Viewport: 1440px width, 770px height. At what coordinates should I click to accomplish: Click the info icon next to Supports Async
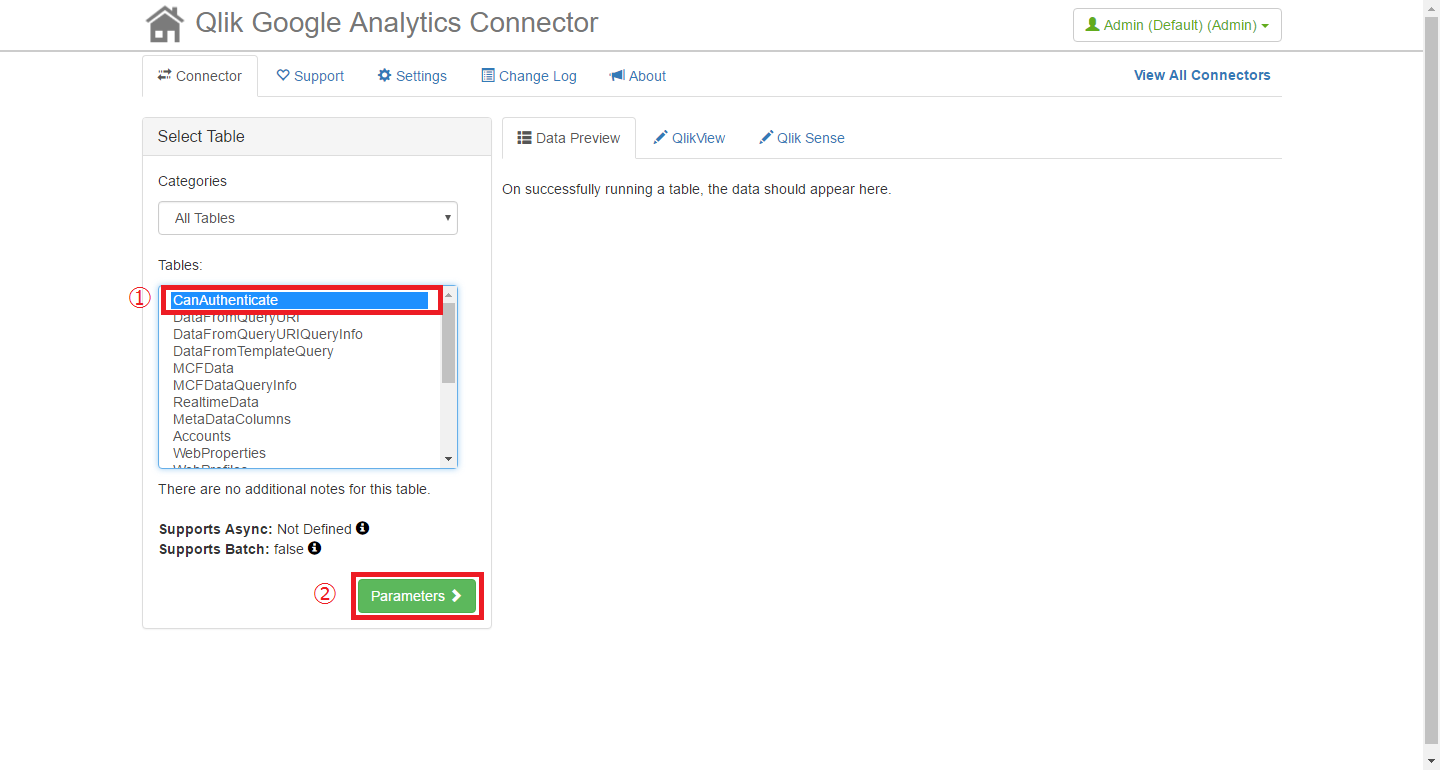point(363,528)
